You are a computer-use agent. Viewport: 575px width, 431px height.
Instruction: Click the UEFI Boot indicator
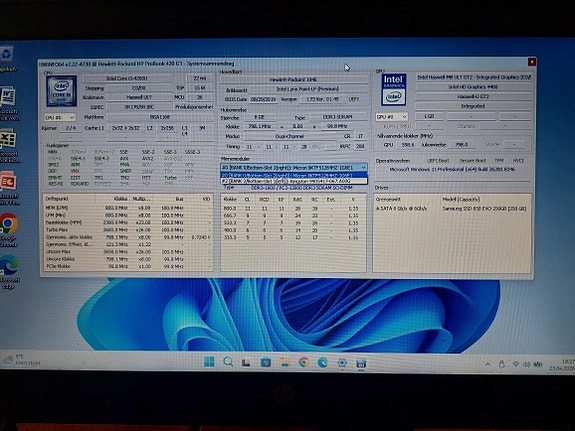438,161
